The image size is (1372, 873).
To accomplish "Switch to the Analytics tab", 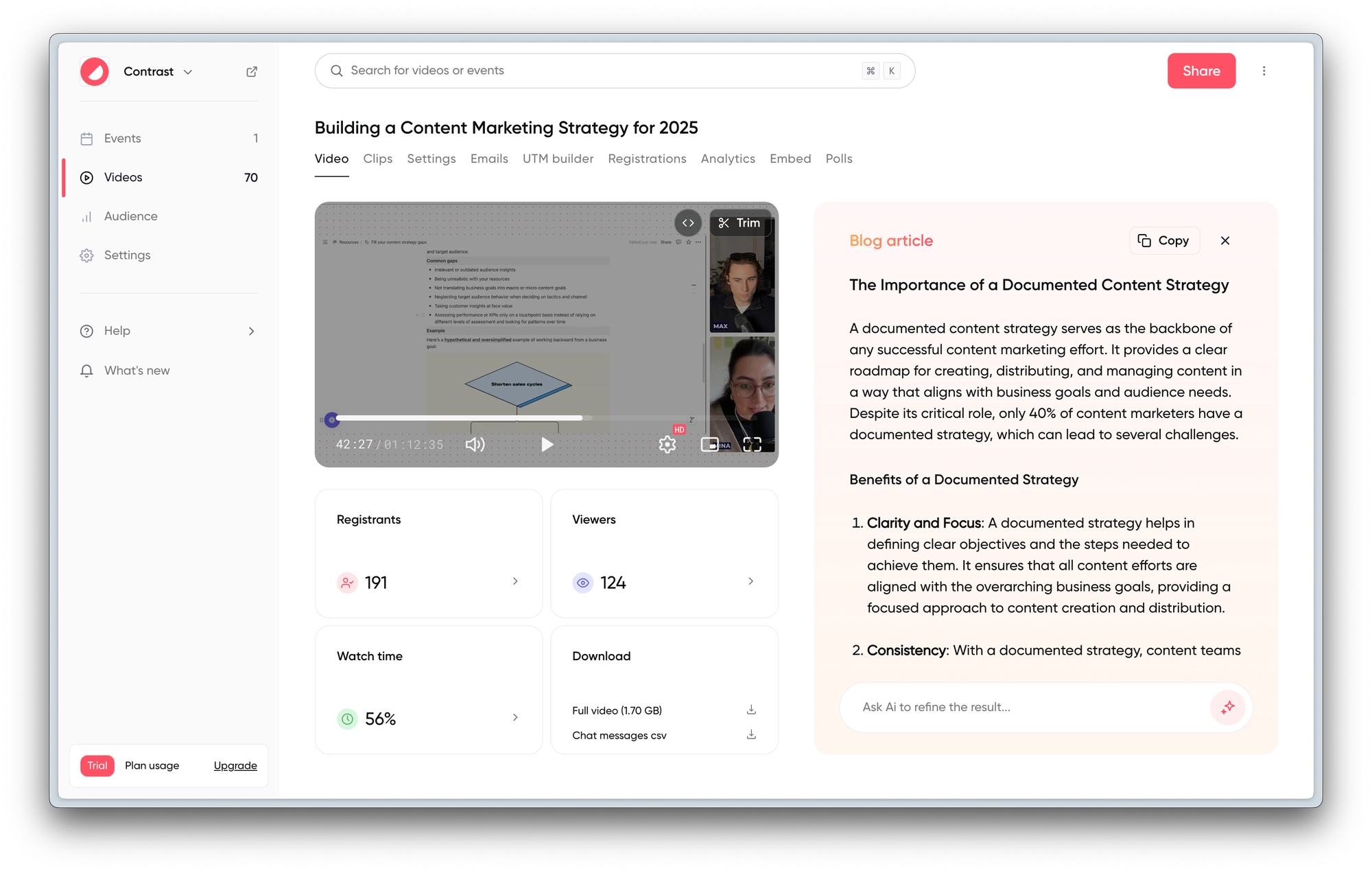I will (727, 159).
